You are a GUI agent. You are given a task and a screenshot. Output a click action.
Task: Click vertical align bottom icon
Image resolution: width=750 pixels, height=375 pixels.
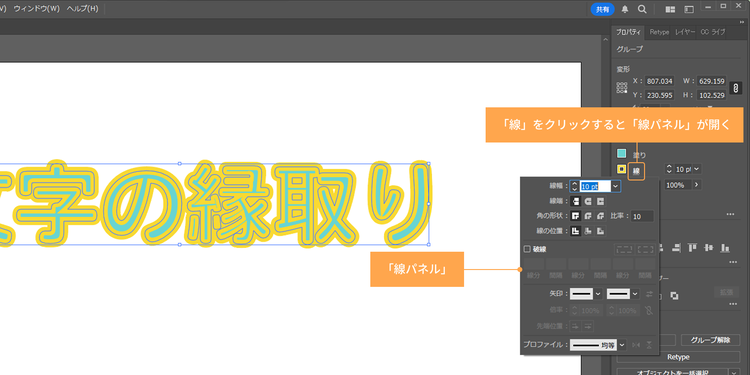click(725, 247)
